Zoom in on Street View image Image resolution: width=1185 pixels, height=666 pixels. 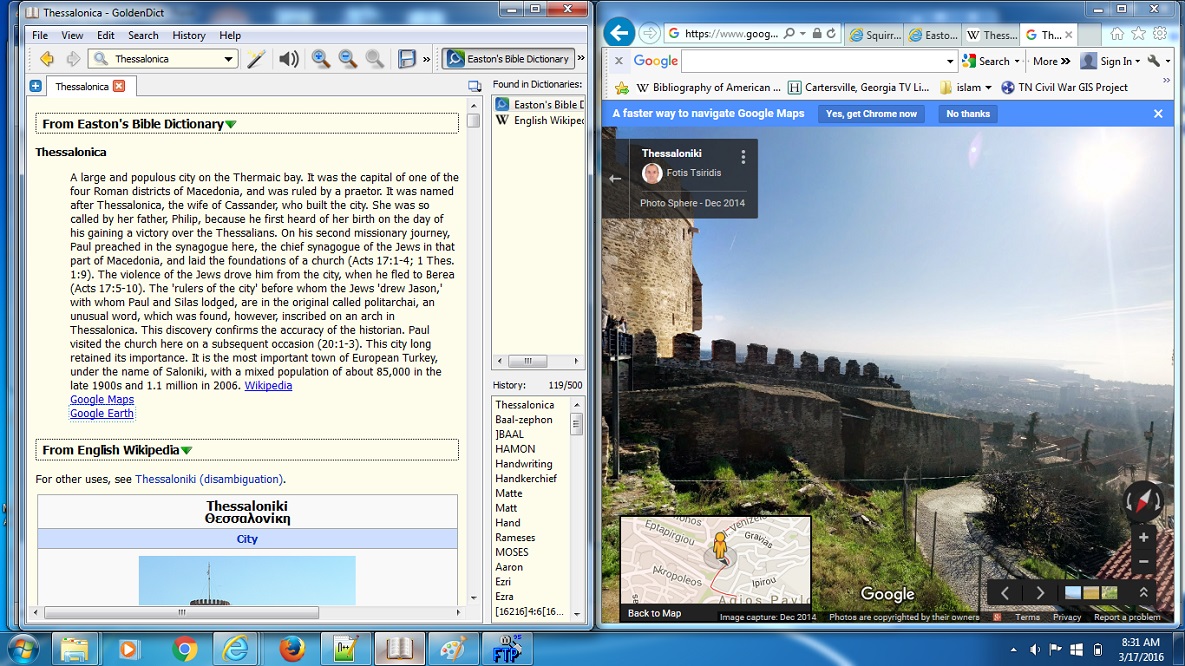click(x=1143, y=537)
